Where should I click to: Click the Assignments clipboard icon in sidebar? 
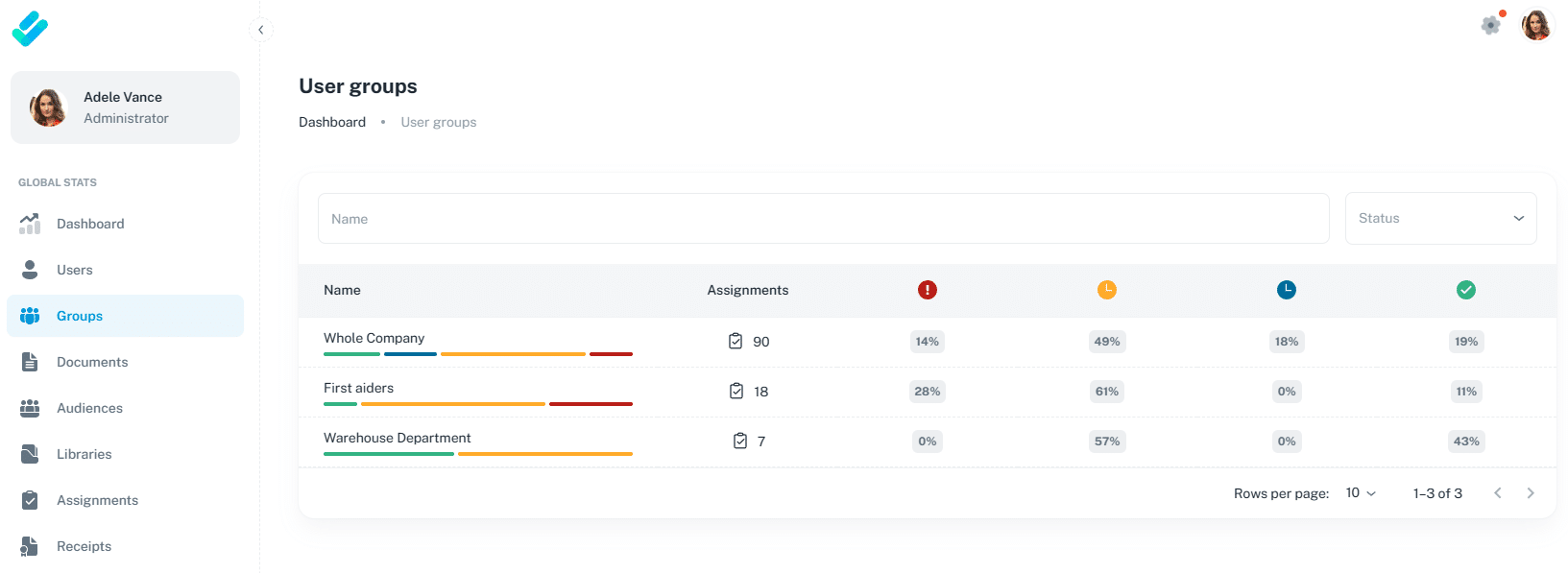pos(30,500)
